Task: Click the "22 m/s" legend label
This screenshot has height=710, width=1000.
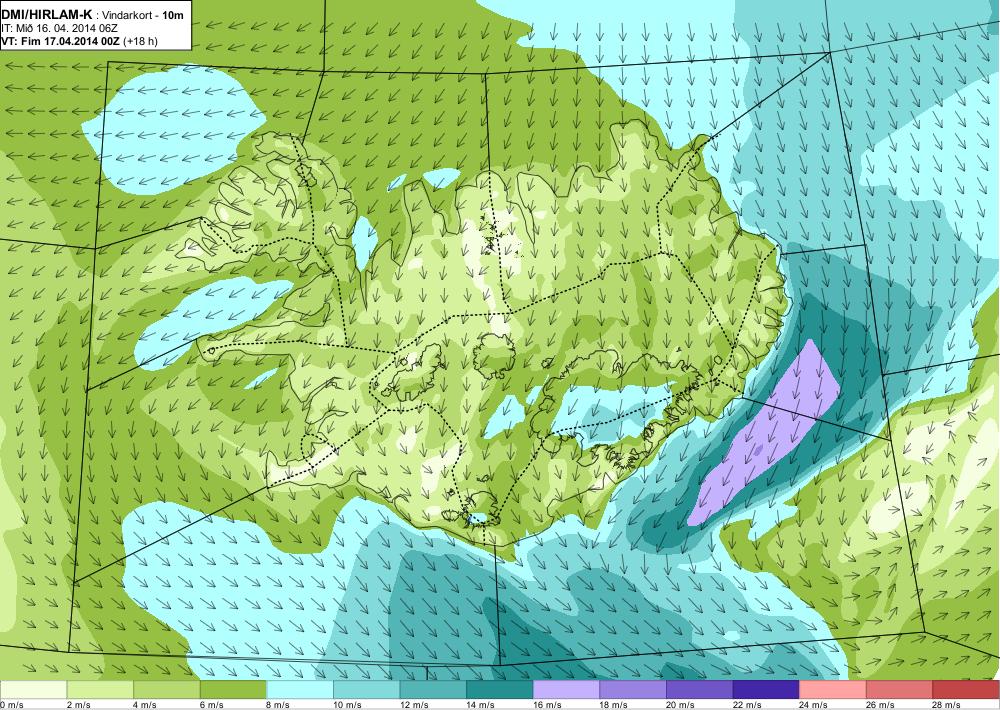Action: 747,704
